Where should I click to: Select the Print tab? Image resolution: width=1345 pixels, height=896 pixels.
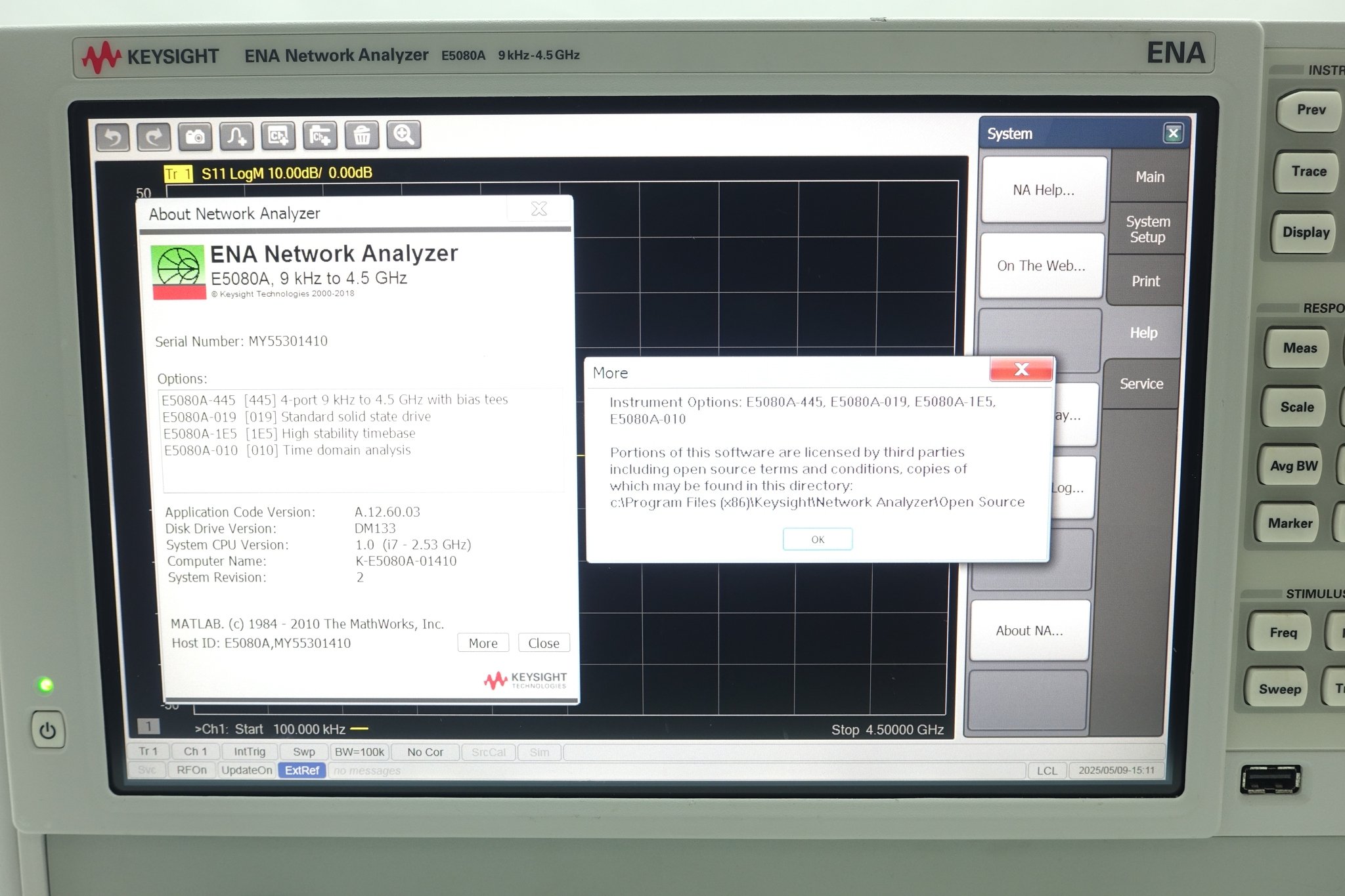point(1146,281)
